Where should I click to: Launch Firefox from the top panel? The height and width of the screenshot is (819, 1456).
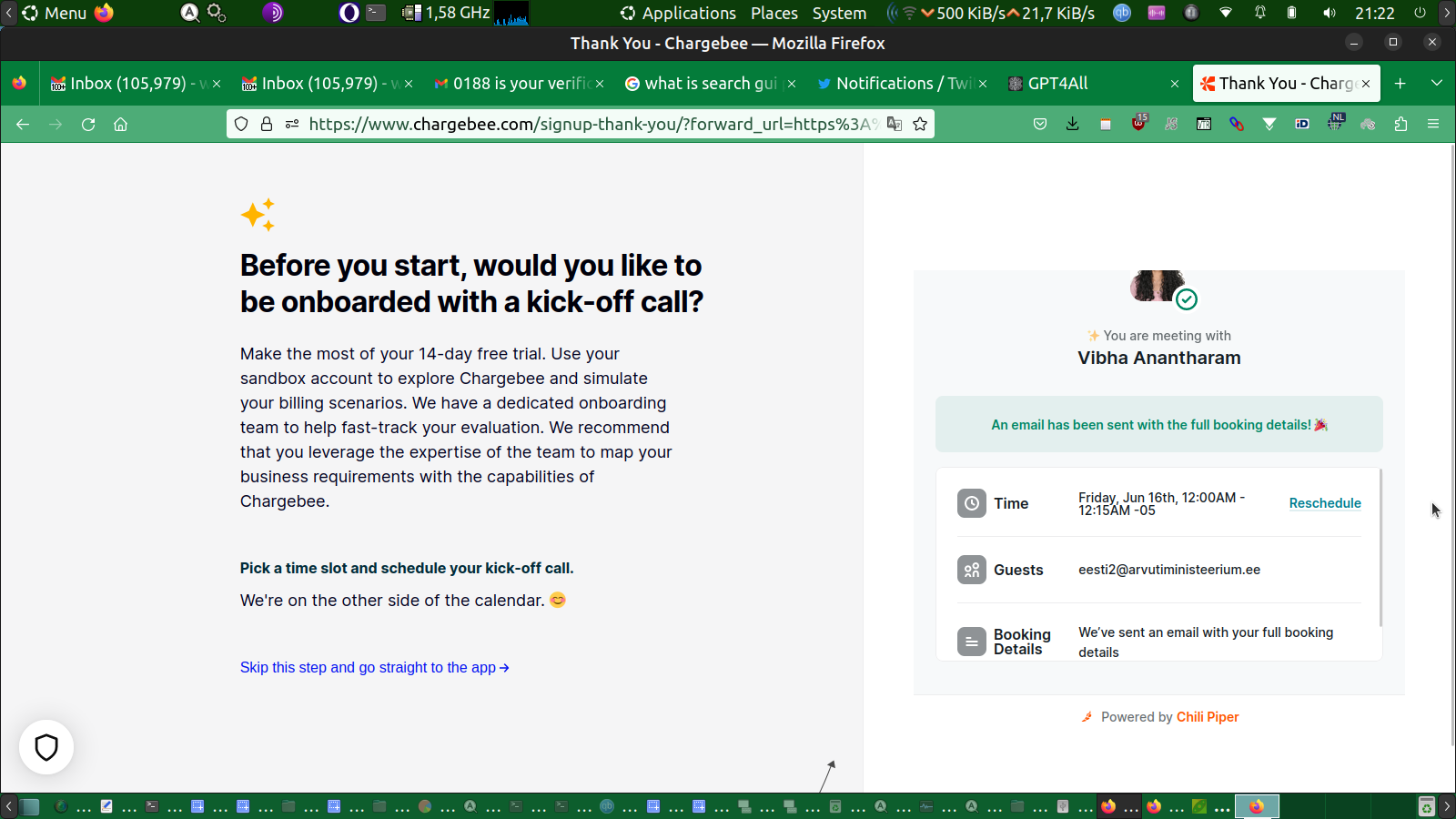pyautogui.click(x=105, y=13)
